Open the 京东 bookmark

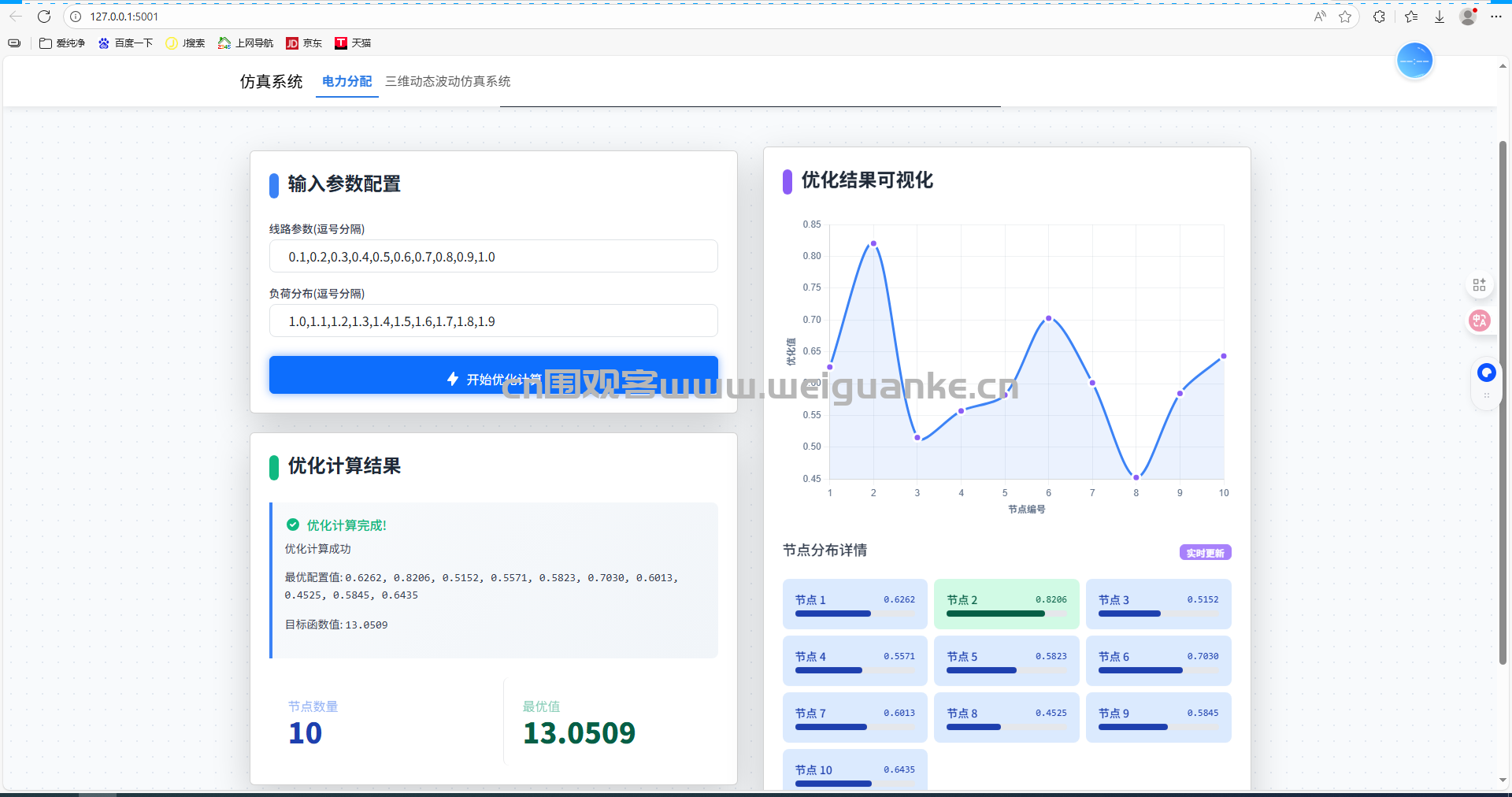tap(304, 43)
